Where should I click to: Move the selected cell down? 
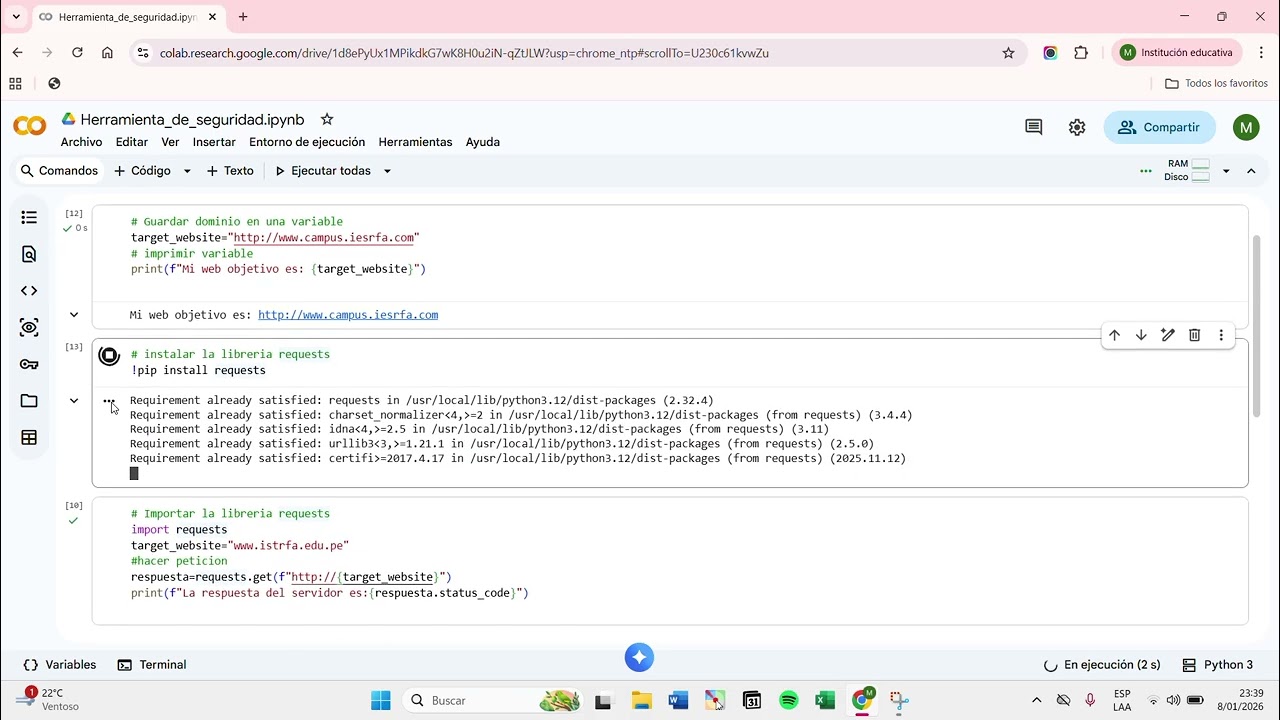pos(1141,335)
